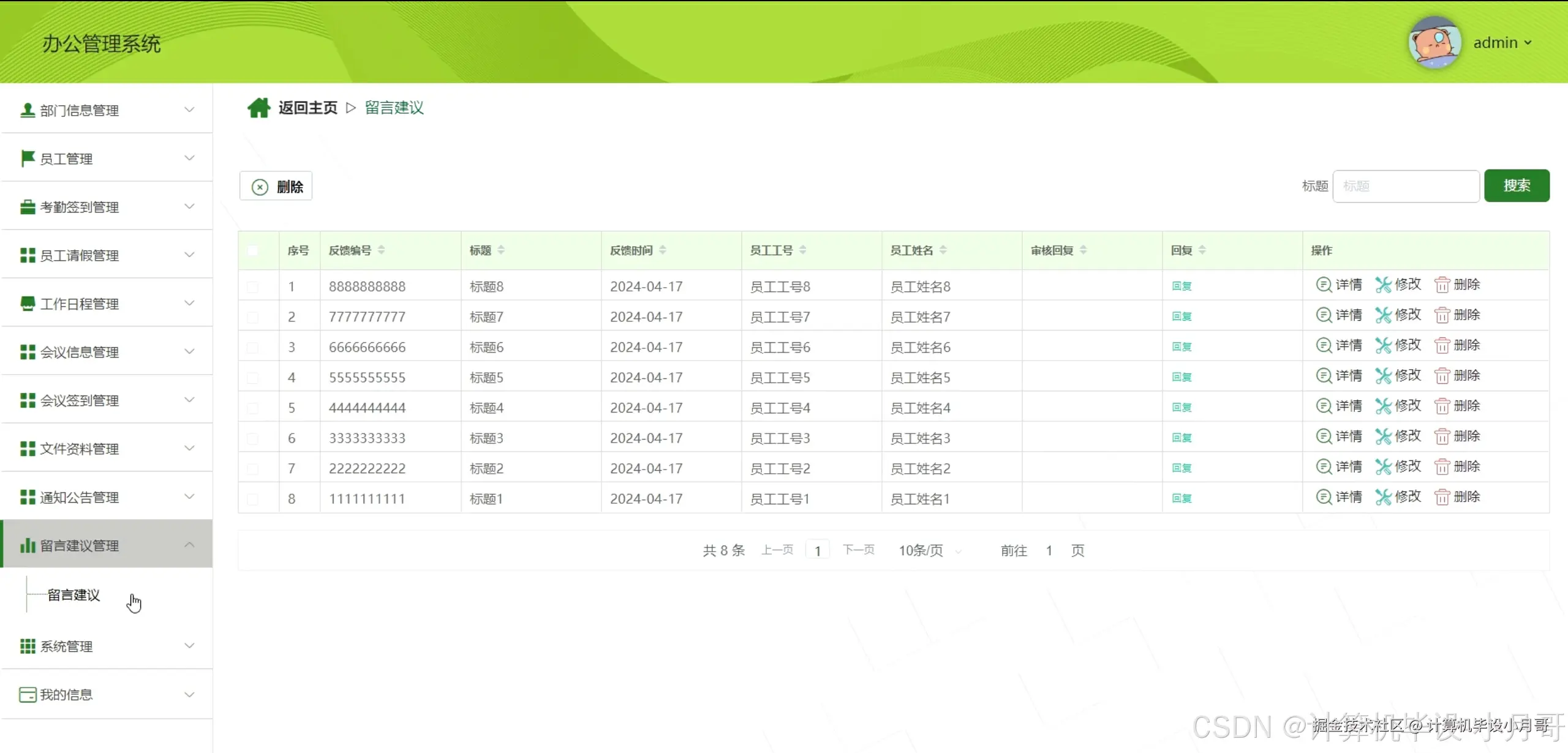1568x753 pixels.
Task: Click the modify tools icon for 标题7 row
Action: [x=1383, y=315]
